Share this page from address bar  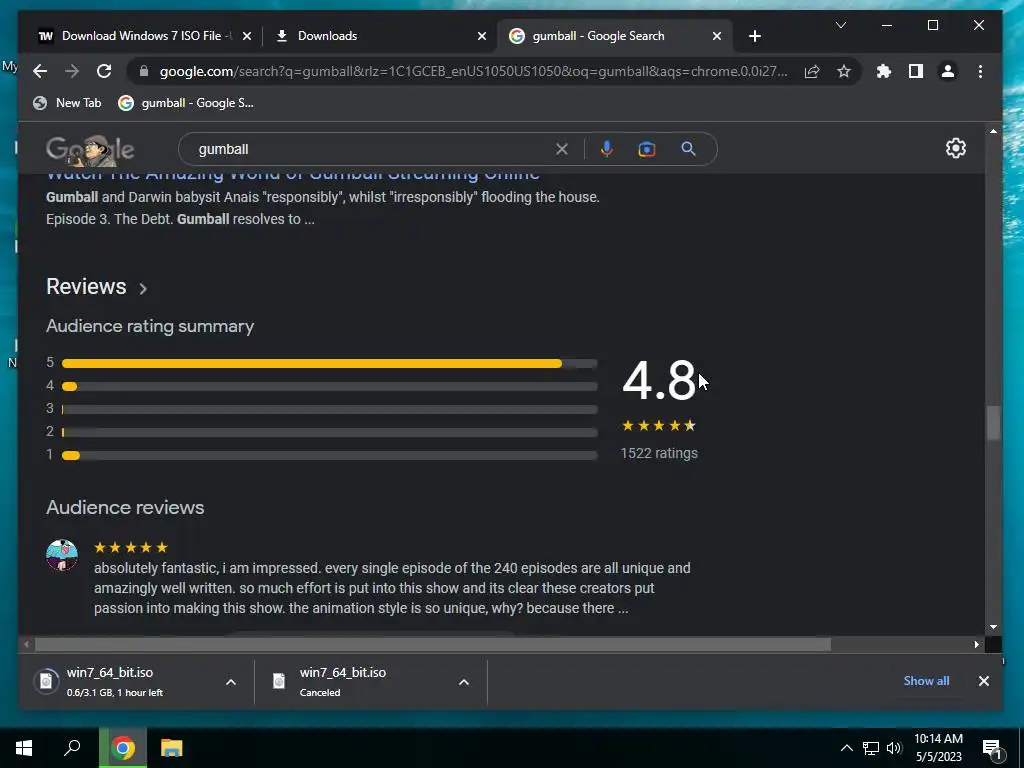pyautogui.click(x=812, y=71)
